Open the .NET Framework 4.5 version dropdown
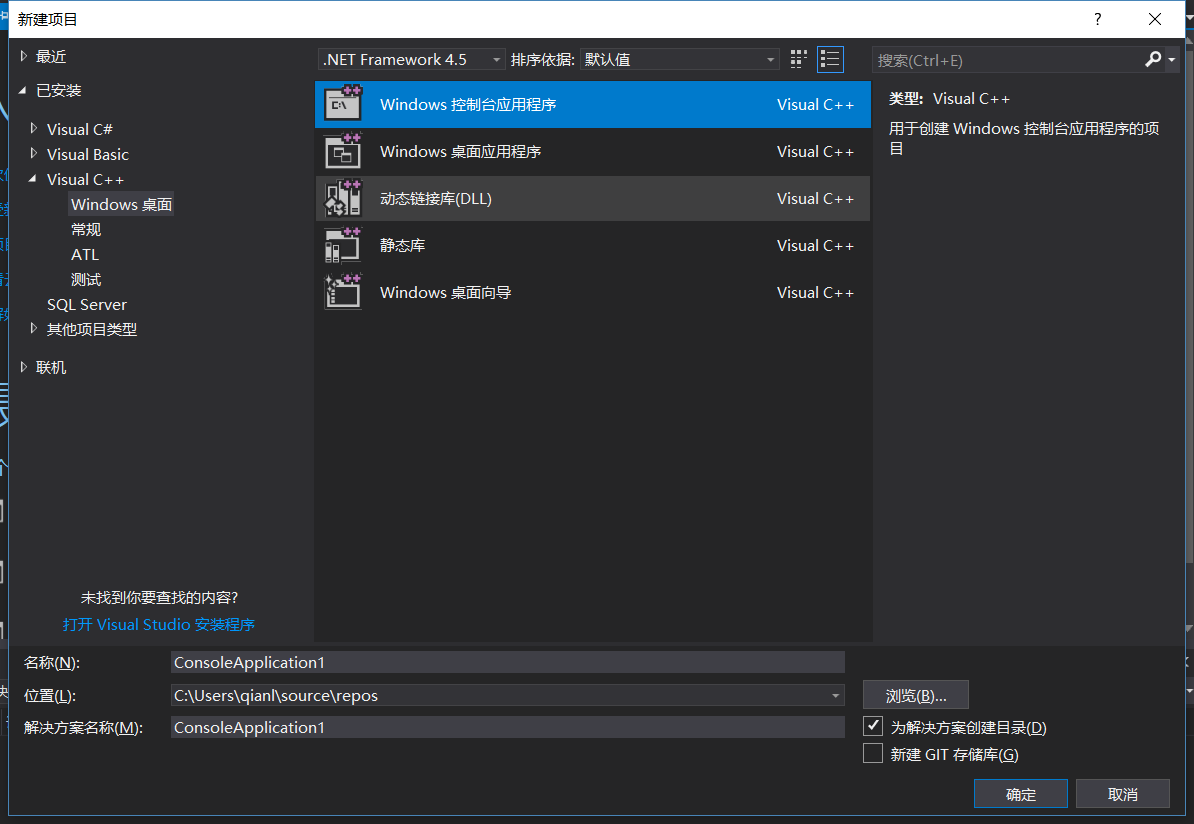The width and height of the screenshot is (1194, 824). pyautogui.click(x=411, y=59)
